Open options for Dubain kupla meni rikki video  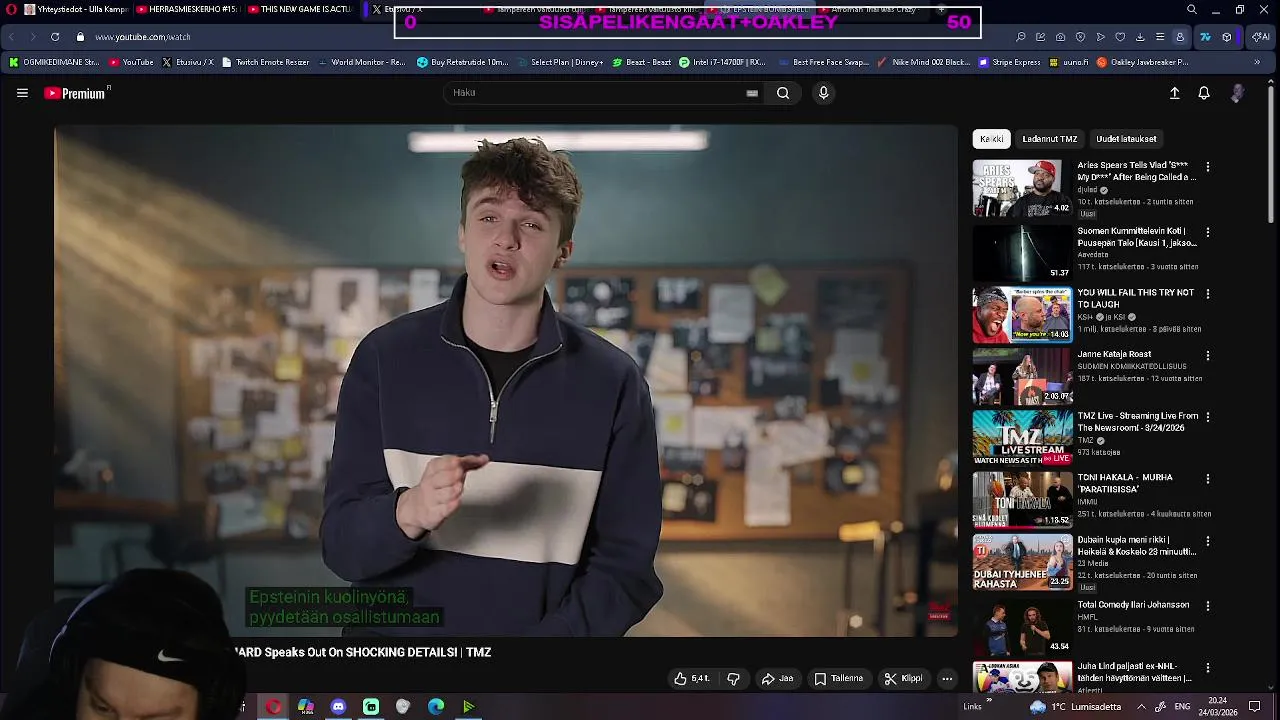[1207, 541]
